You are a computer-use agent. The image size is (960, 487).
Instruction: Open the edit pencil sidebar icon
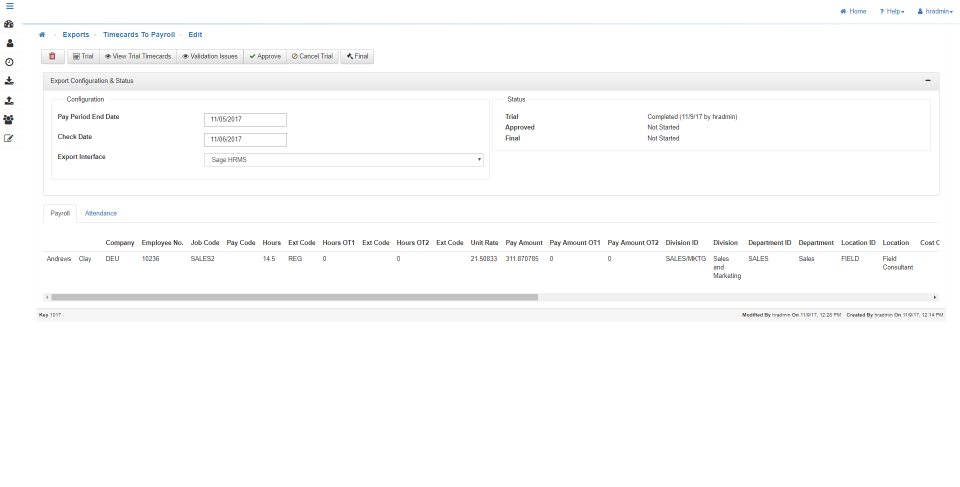[9, 138]
